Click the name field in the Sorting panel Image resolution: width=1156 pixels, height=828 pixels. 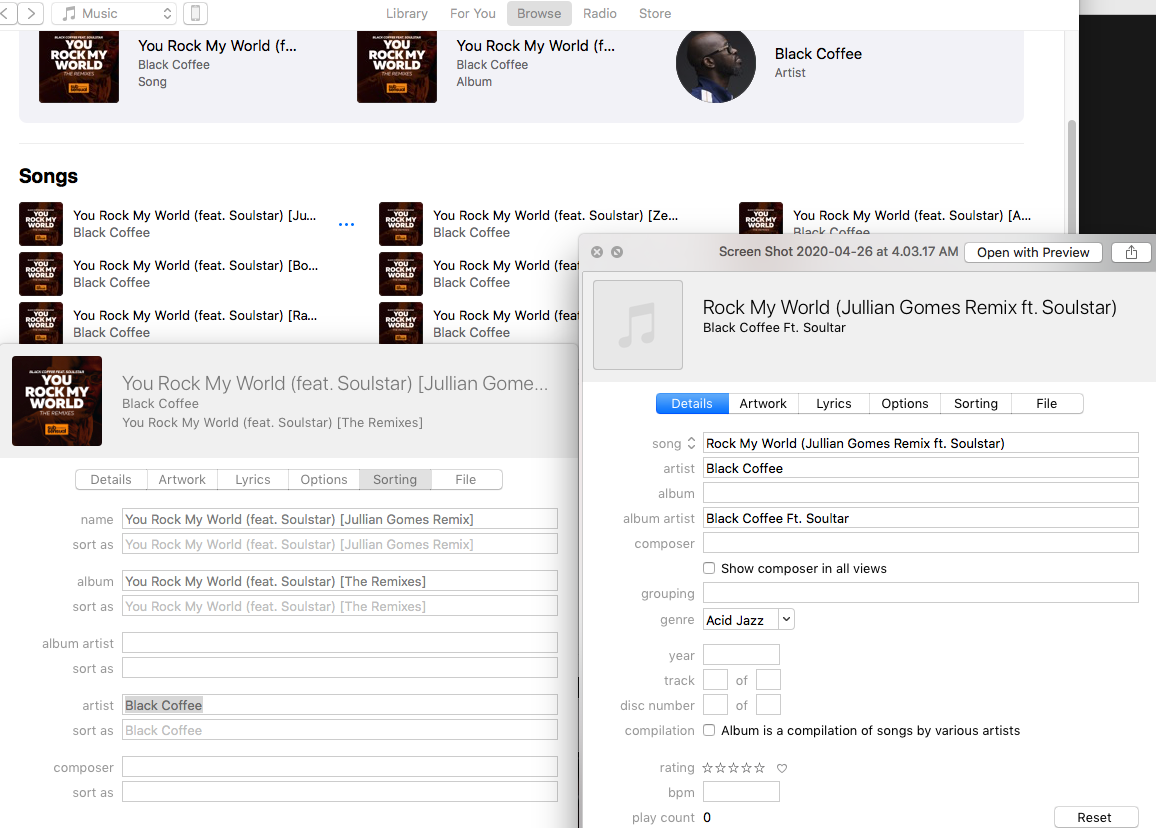click(340, 519)
